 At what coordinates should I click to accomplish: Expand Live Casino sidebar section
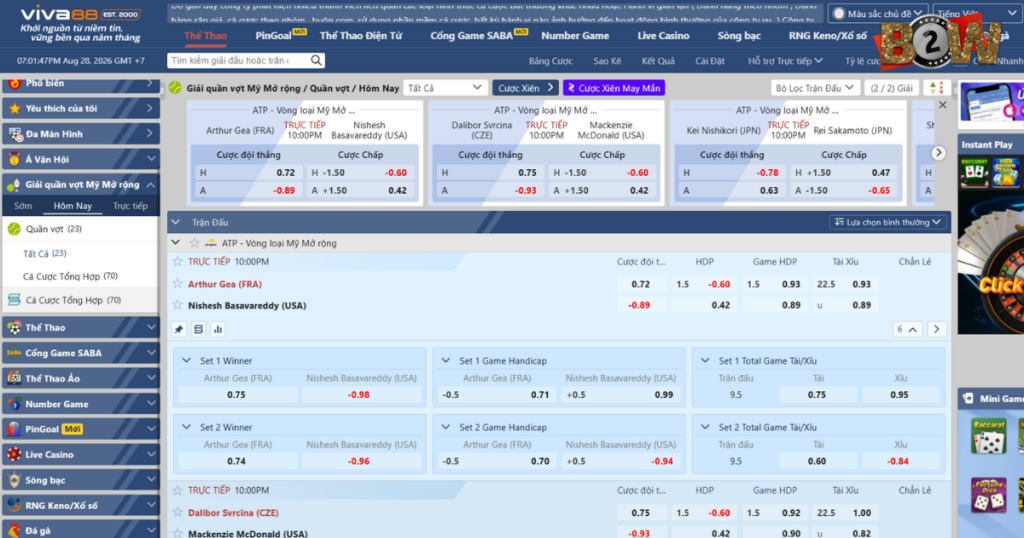point(81,454)
